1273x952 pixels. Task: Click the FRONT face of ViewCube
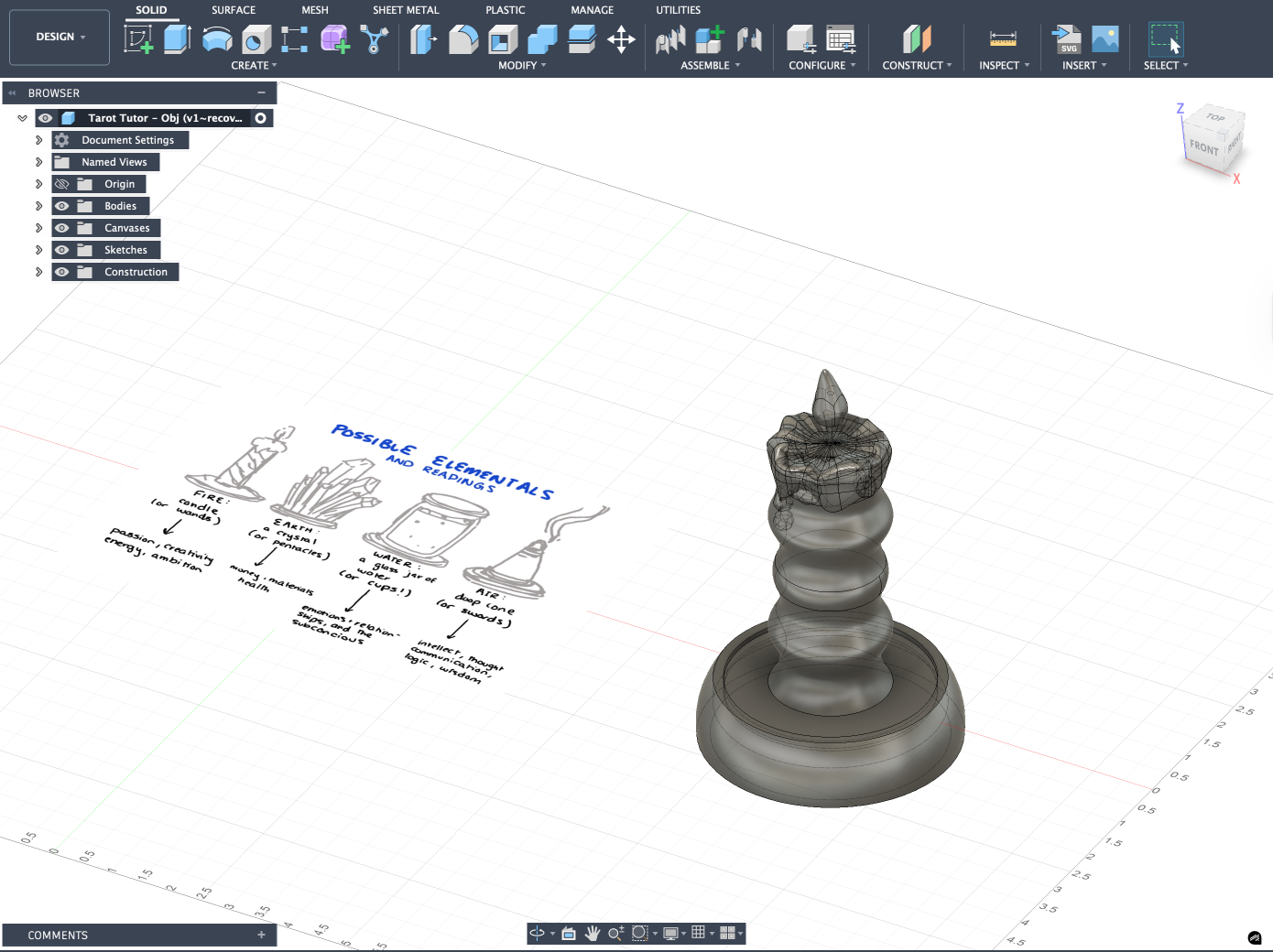point(1203,147)
